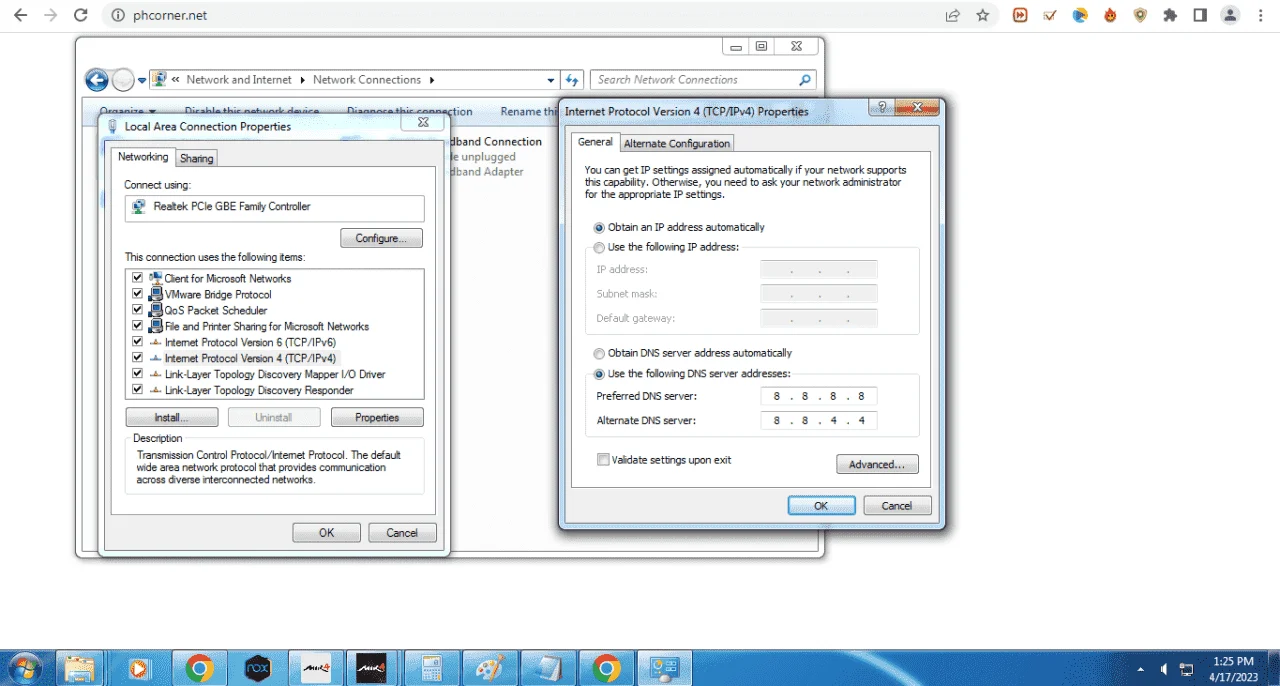Refresh the Network Connections address bar
1280x686 pixels.
(x=572, y=80)
